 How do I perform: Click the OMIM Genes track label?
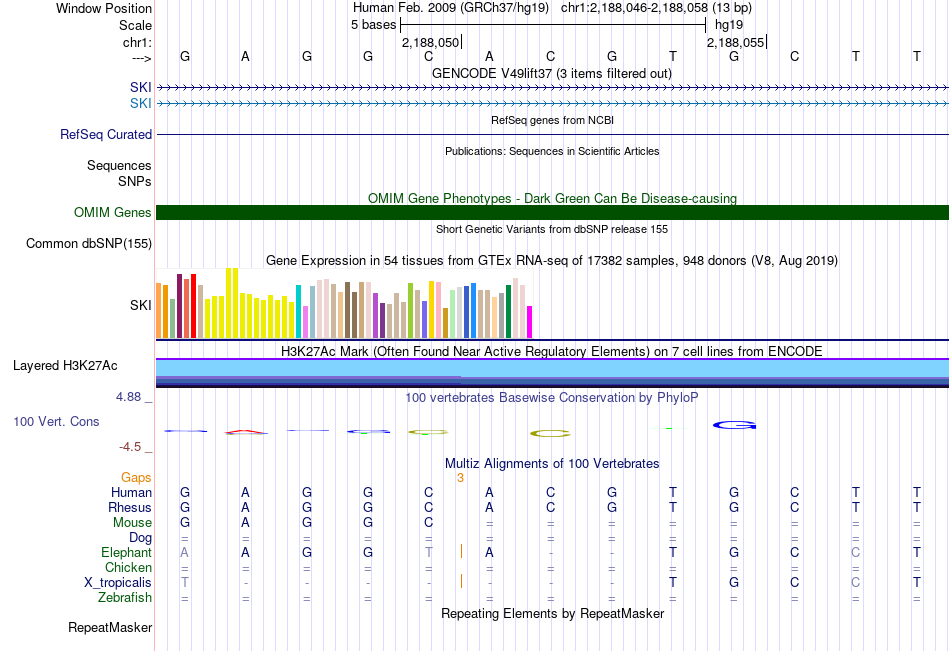(x=113, y=212)
